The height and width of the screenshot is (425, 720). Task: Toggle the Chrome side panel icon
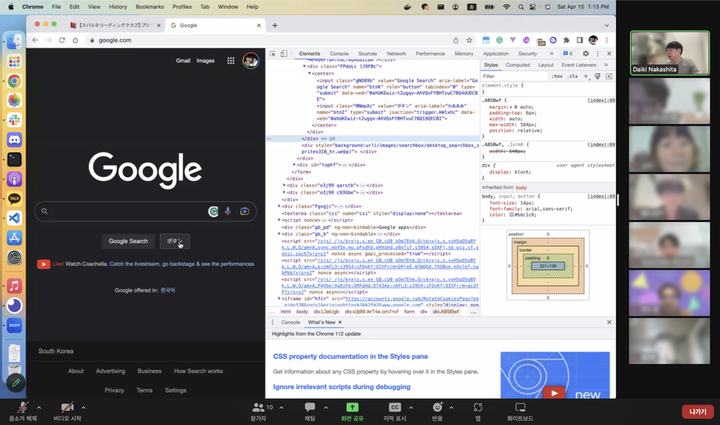pyautogui.click(x=579, y=40)
